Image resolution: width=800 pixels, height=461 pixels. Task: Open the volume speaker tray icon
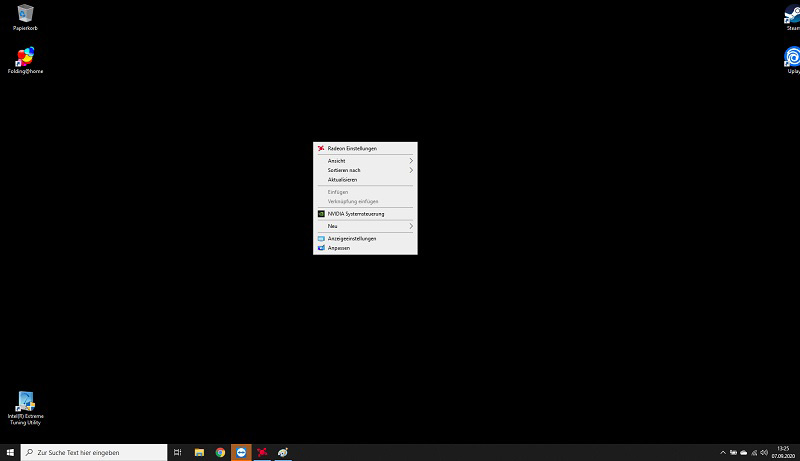click(764, 452)
